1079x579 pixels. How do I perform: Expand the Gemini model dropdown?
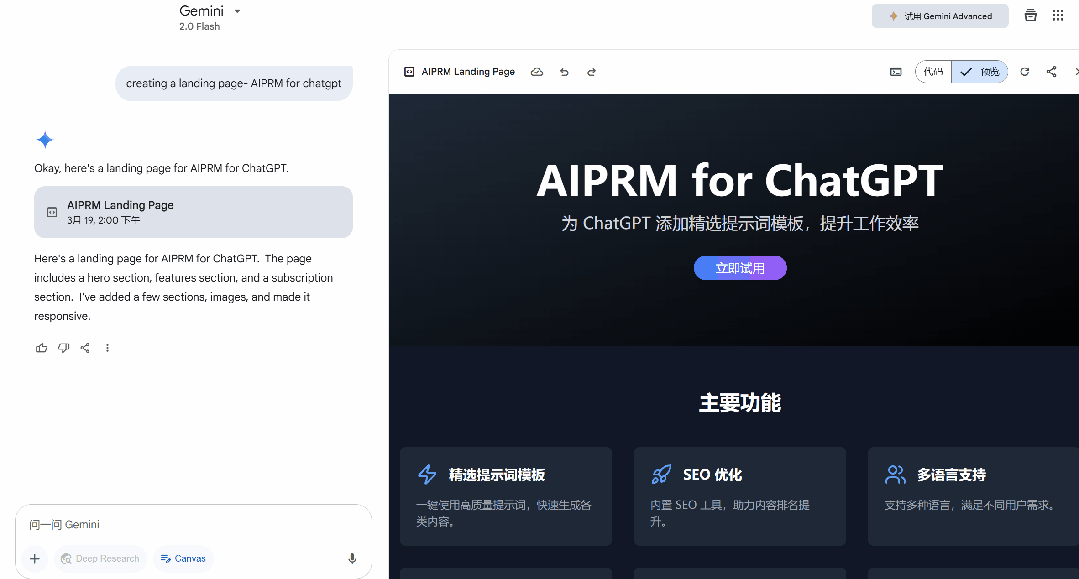[237, 12]
